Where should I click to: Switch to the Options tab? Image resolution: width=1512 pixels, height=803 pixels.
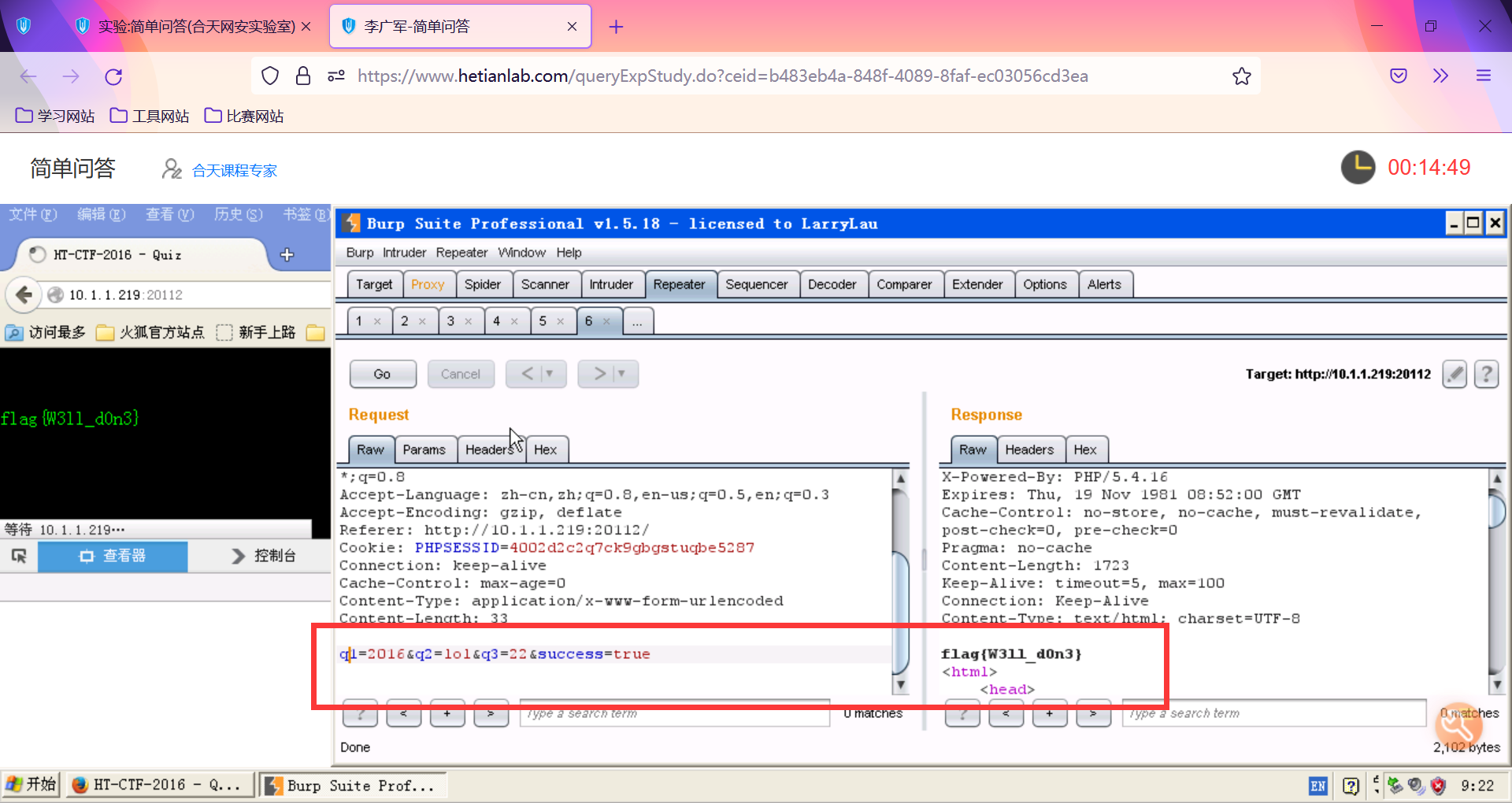click(1045, 285)
